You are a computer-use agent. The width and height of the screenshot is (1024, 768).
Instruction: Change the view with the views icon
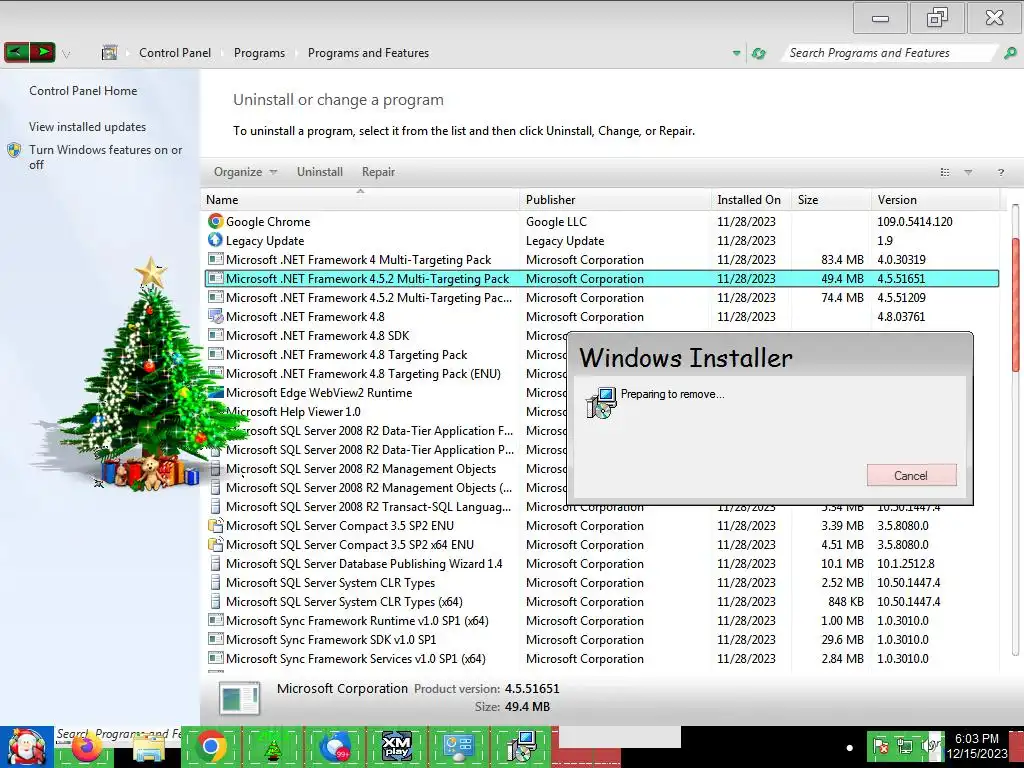pos(944,172)
